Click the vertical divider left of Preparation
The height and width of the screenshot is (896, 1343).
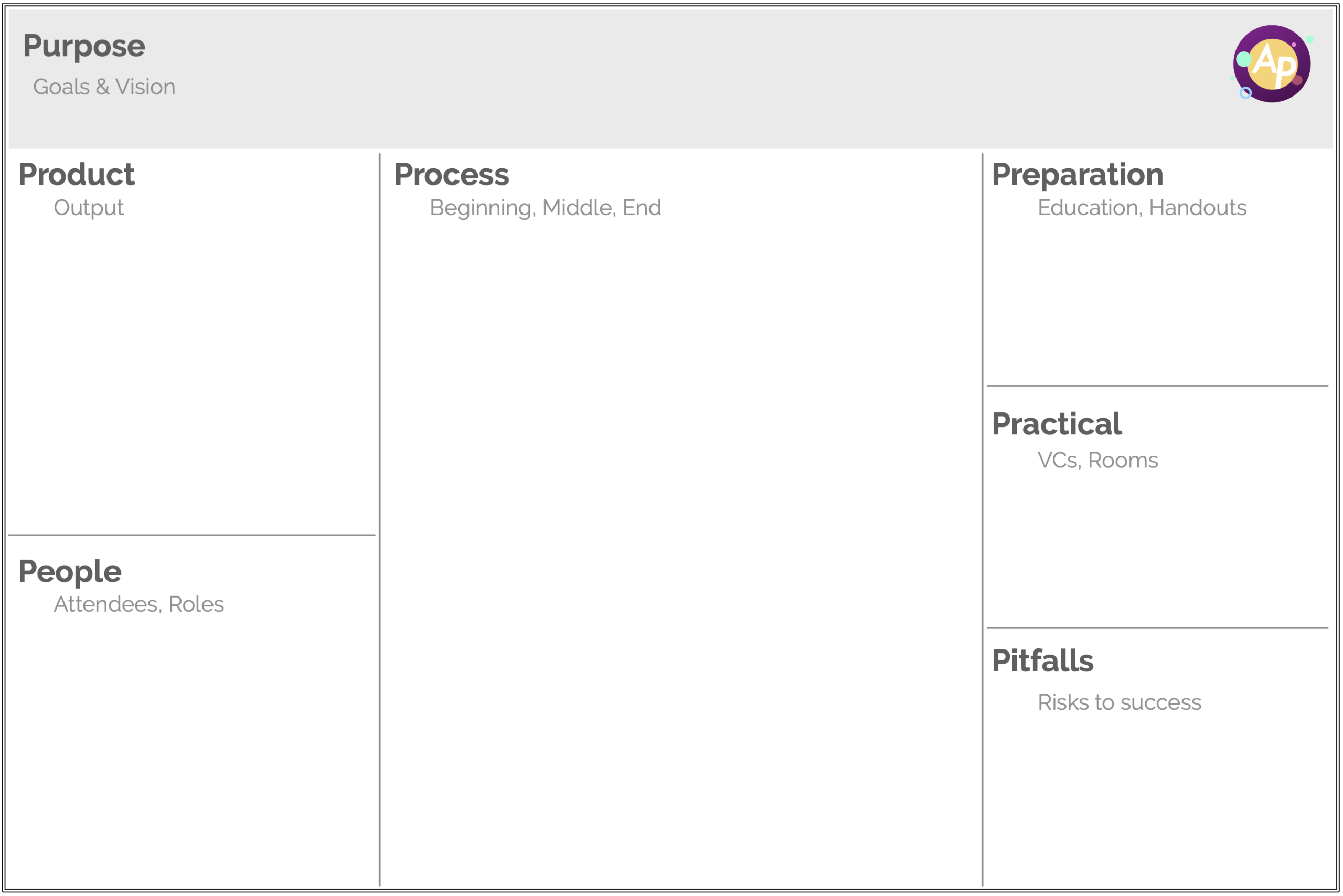[983, 519]
